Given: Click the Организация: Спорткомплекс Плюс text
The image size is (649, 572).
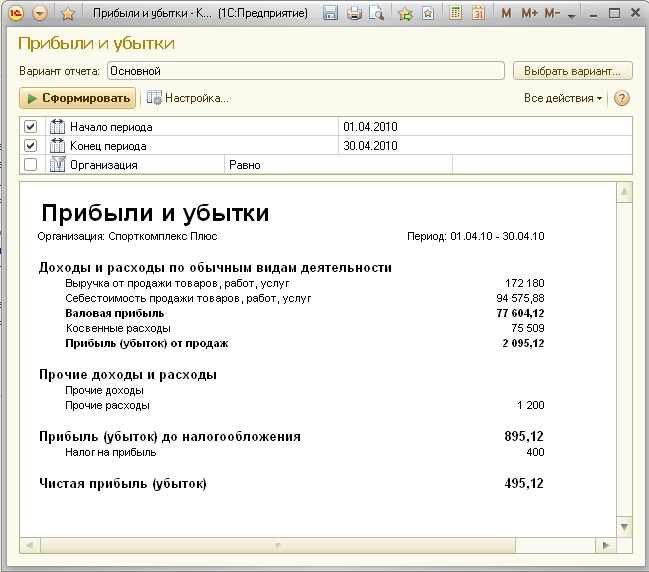Looking at the screenshot, I should 127,236.
